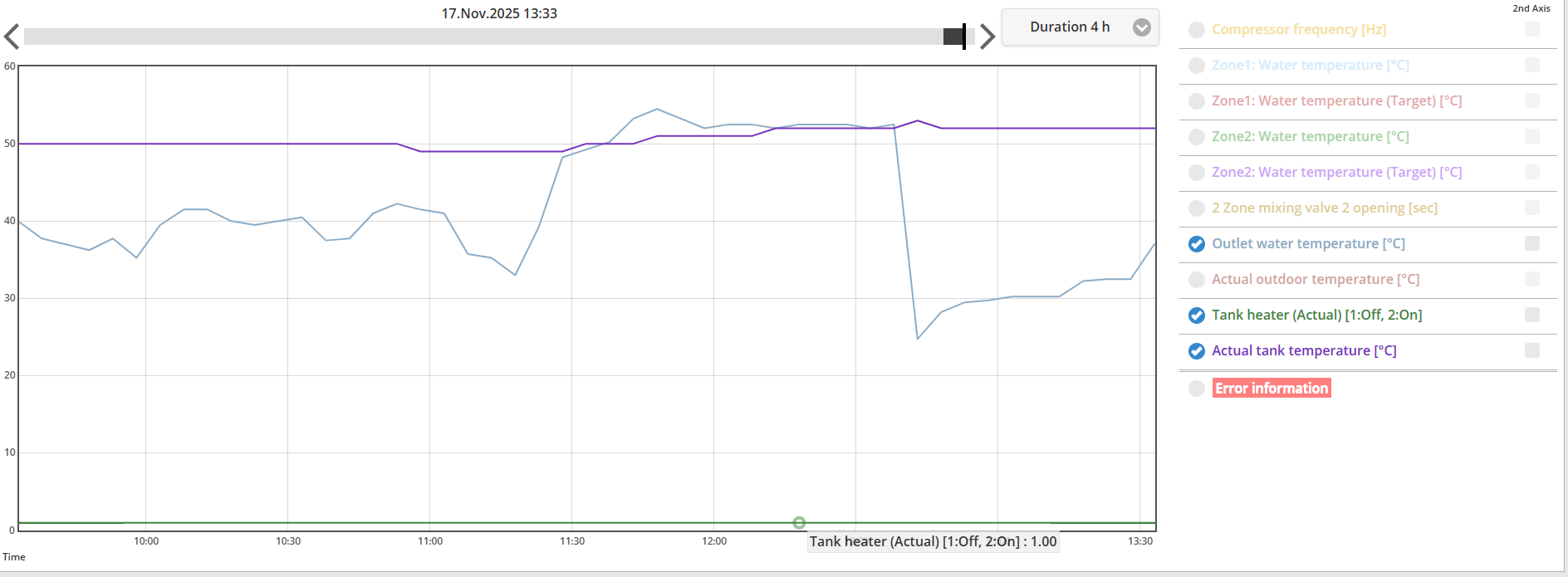Toggle 2 Zone mixing valve 2 opening series
The height and width of the screenshot is (577, 1568).
pyautogui.click(x=1197, y=208)
